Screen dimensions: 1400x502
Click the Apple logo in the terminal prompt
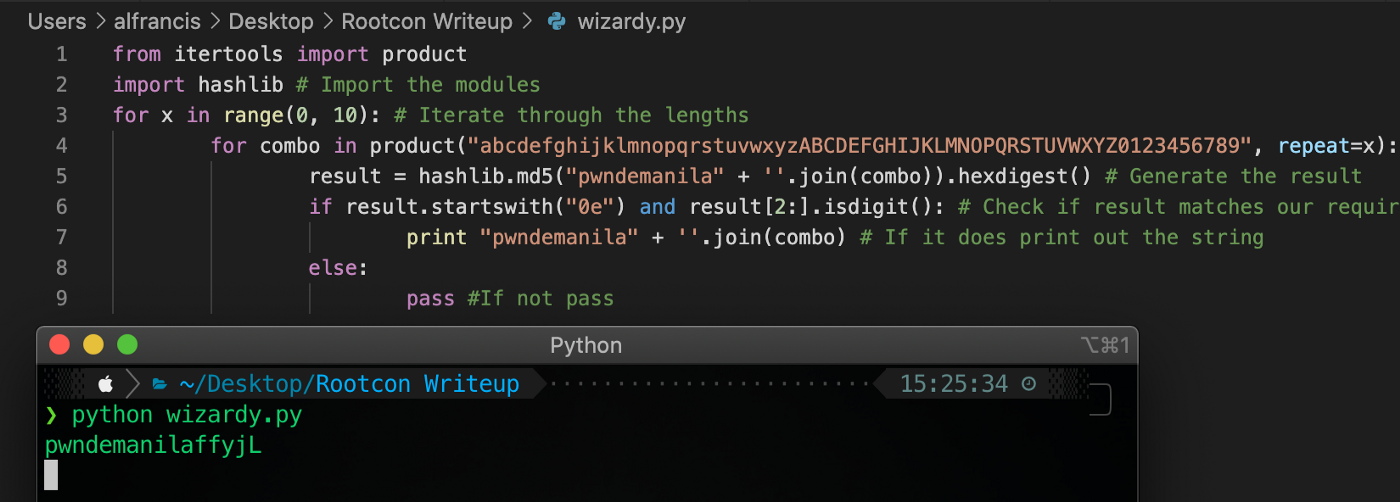[106, 383]
